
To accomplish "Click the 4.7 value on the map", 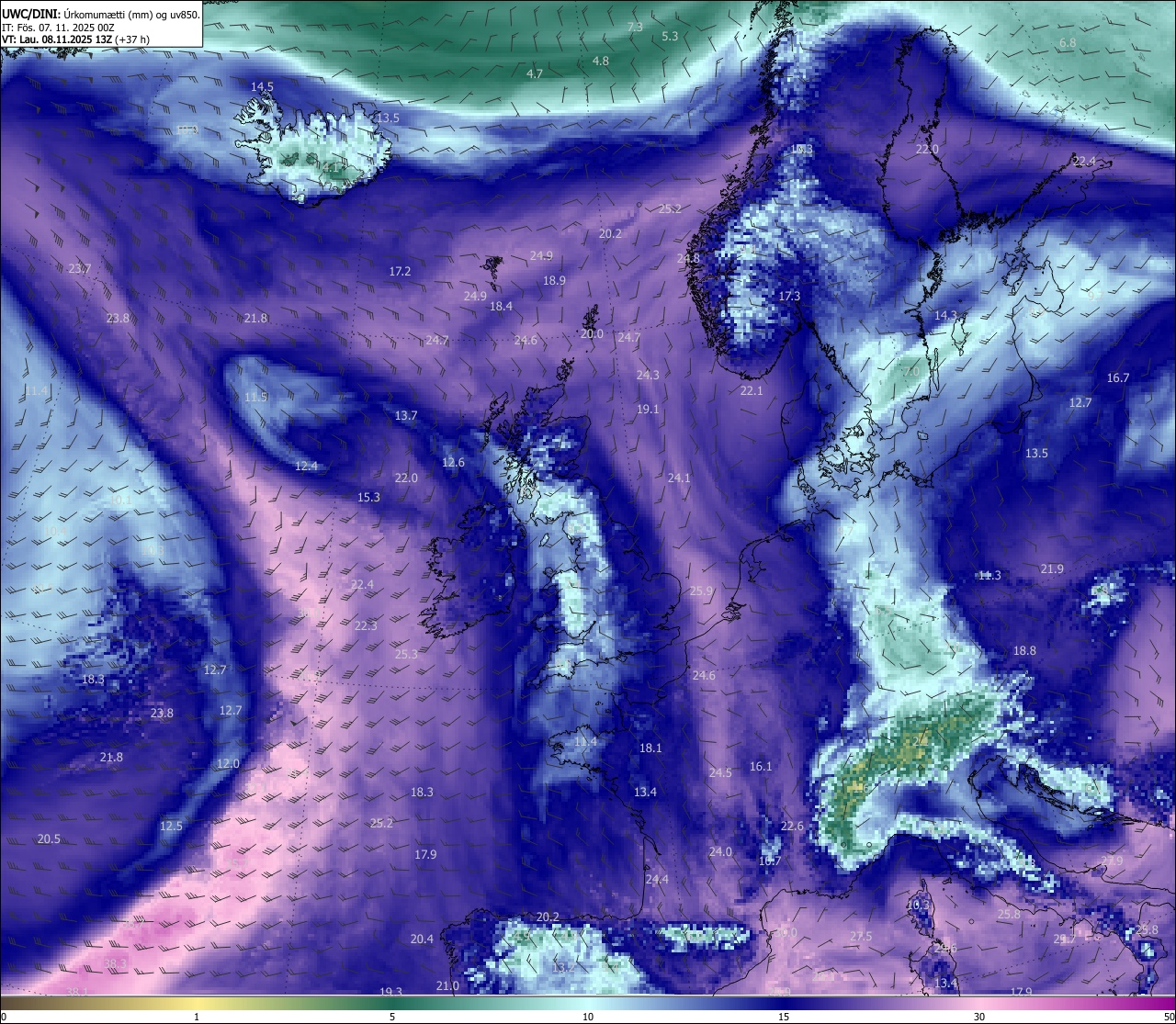I will click(534, 73).
